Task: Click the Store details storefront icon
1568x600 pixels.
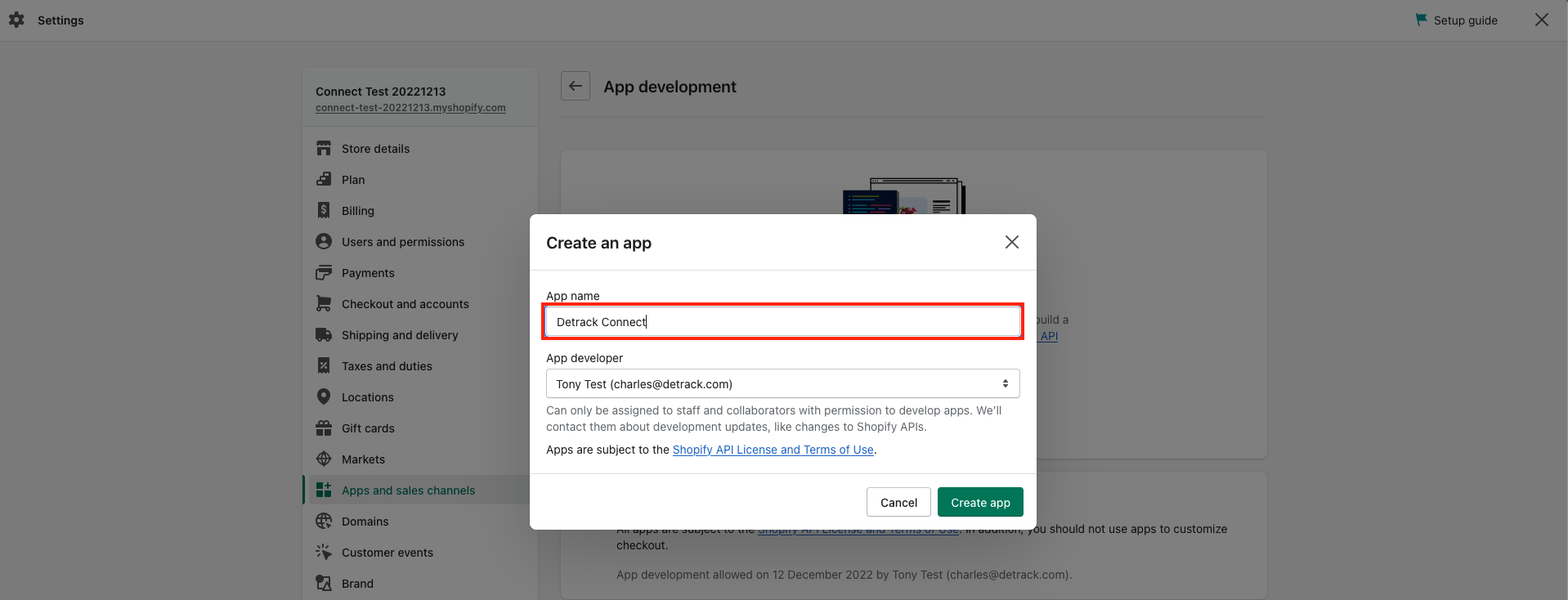Action: [x=324, y=148]
